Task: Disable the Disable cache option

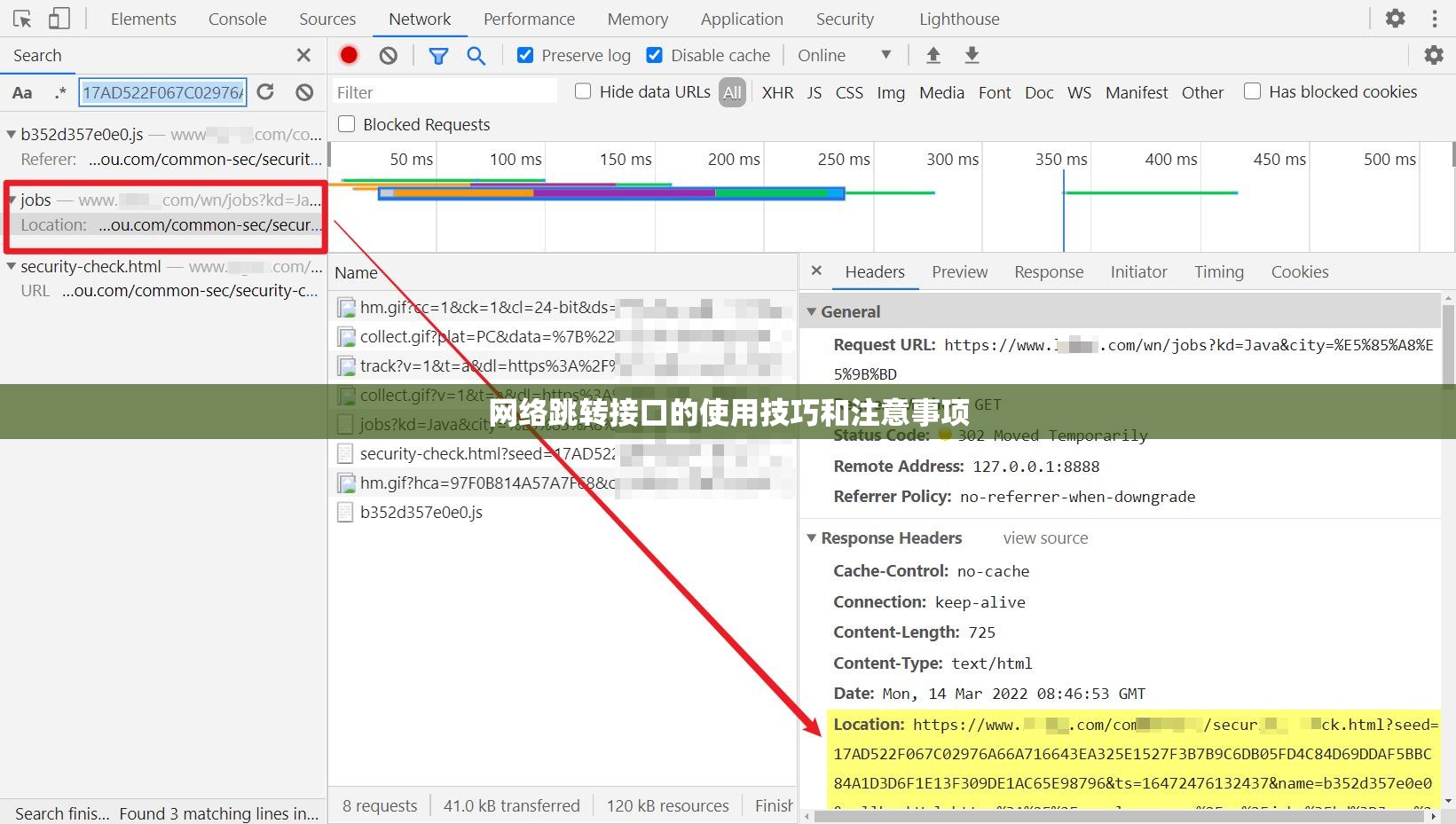Action: click(654, 55)
